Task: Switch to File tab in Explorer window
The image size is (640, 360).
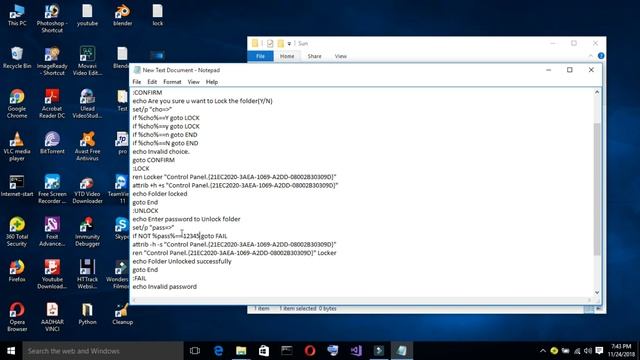Action: coord(260,56)
